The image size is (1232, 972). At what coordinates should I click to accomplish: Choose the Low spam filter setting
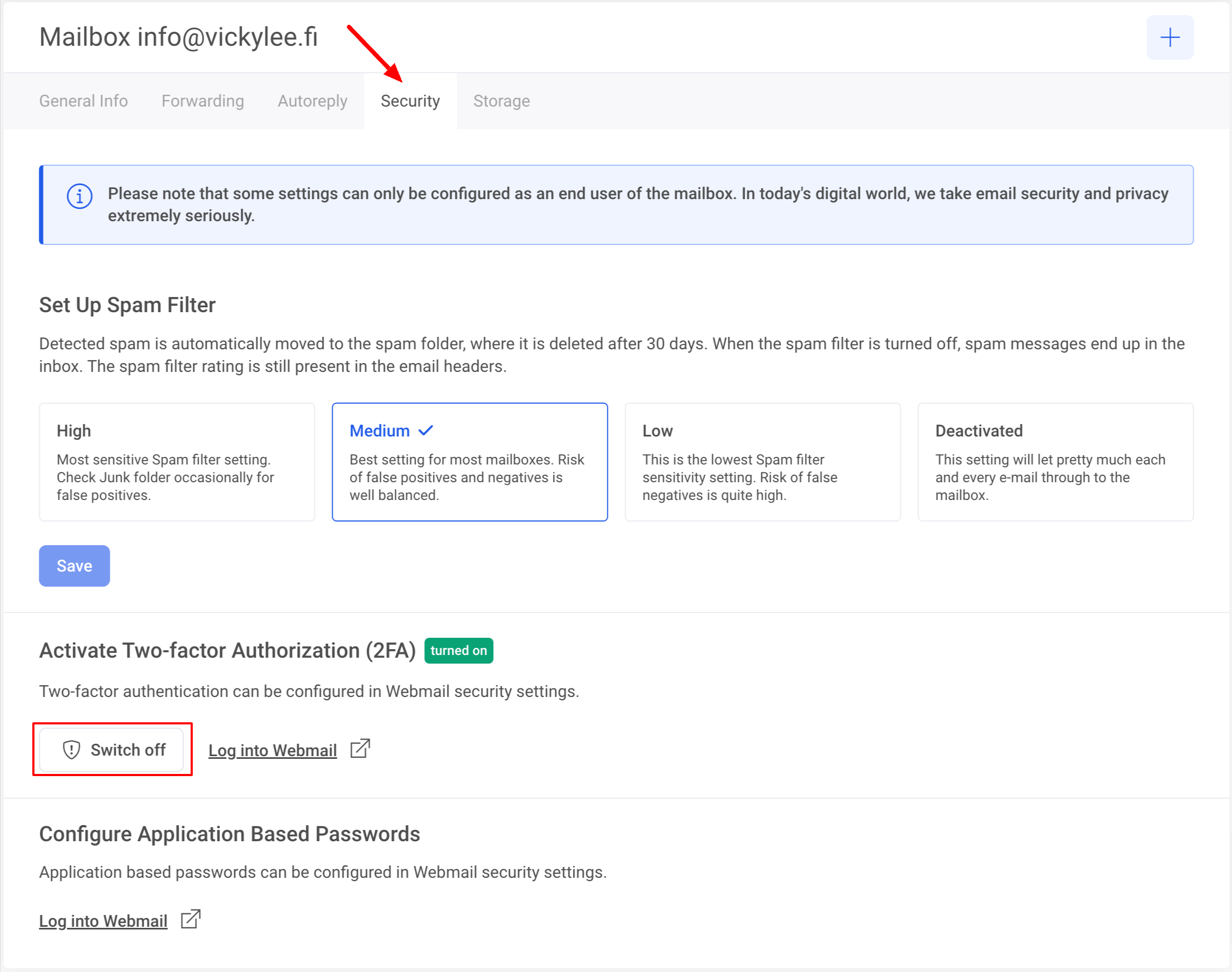click(x=762, y=462)
